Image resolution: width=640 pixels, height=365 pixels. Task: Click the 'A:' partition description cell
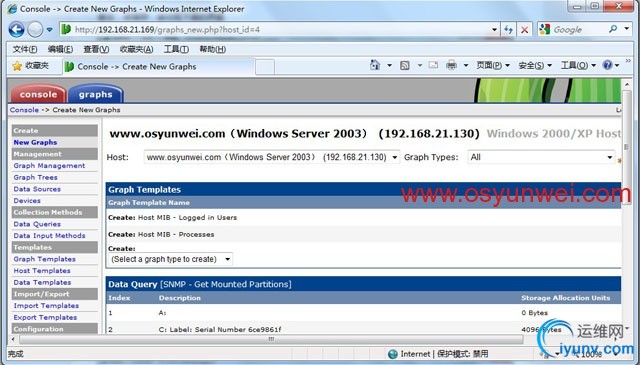[x=162, y=313]
